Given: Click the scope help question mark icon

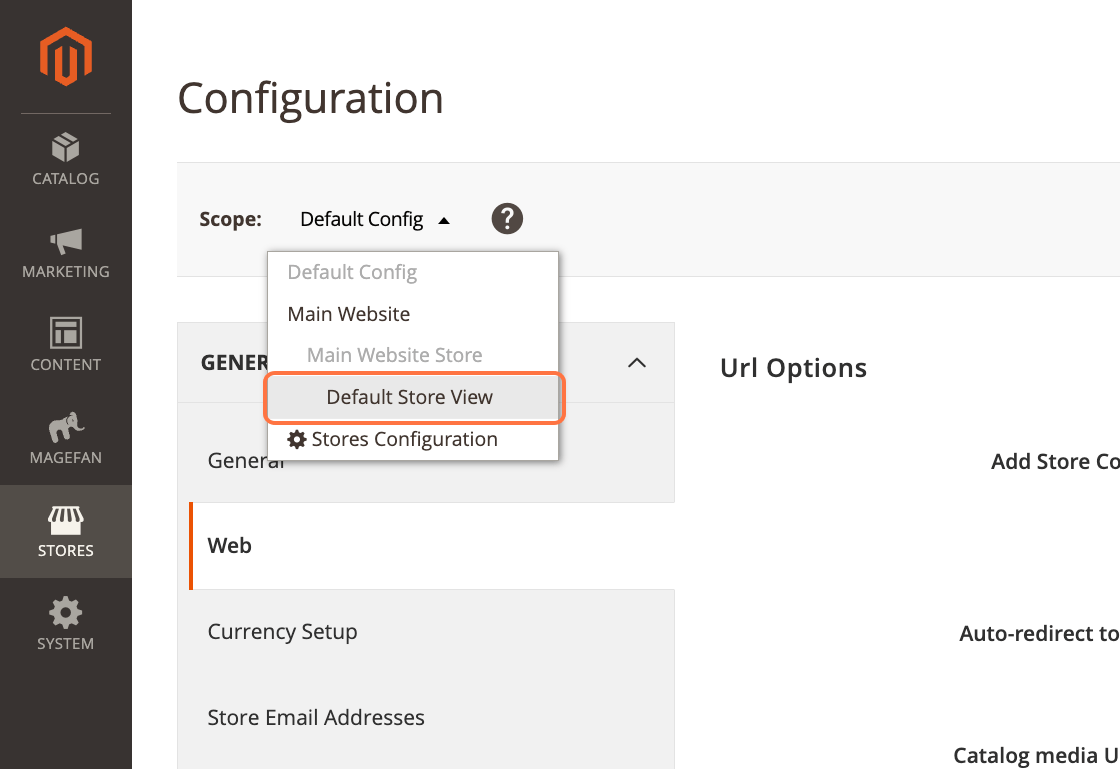Looking at the screenshot, I should [507, 218].
